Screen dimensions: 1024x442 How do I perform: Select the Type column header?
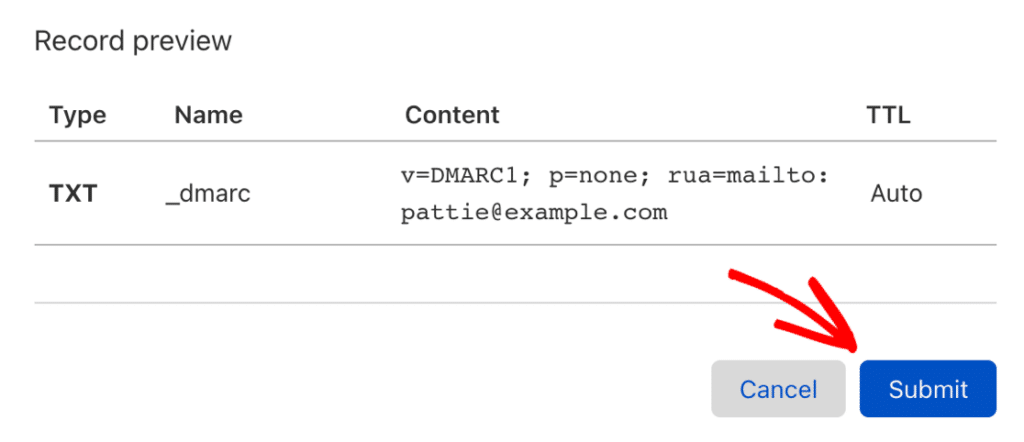click(x=78, y=116)
